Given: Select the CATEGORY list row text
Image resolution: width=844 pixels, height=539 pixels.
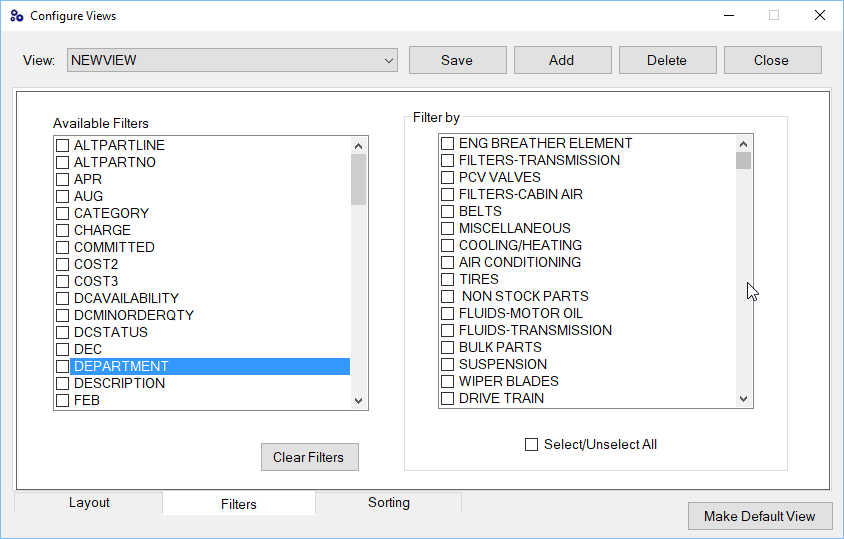Looking at the screenshot, I should [x=111, y=213].
